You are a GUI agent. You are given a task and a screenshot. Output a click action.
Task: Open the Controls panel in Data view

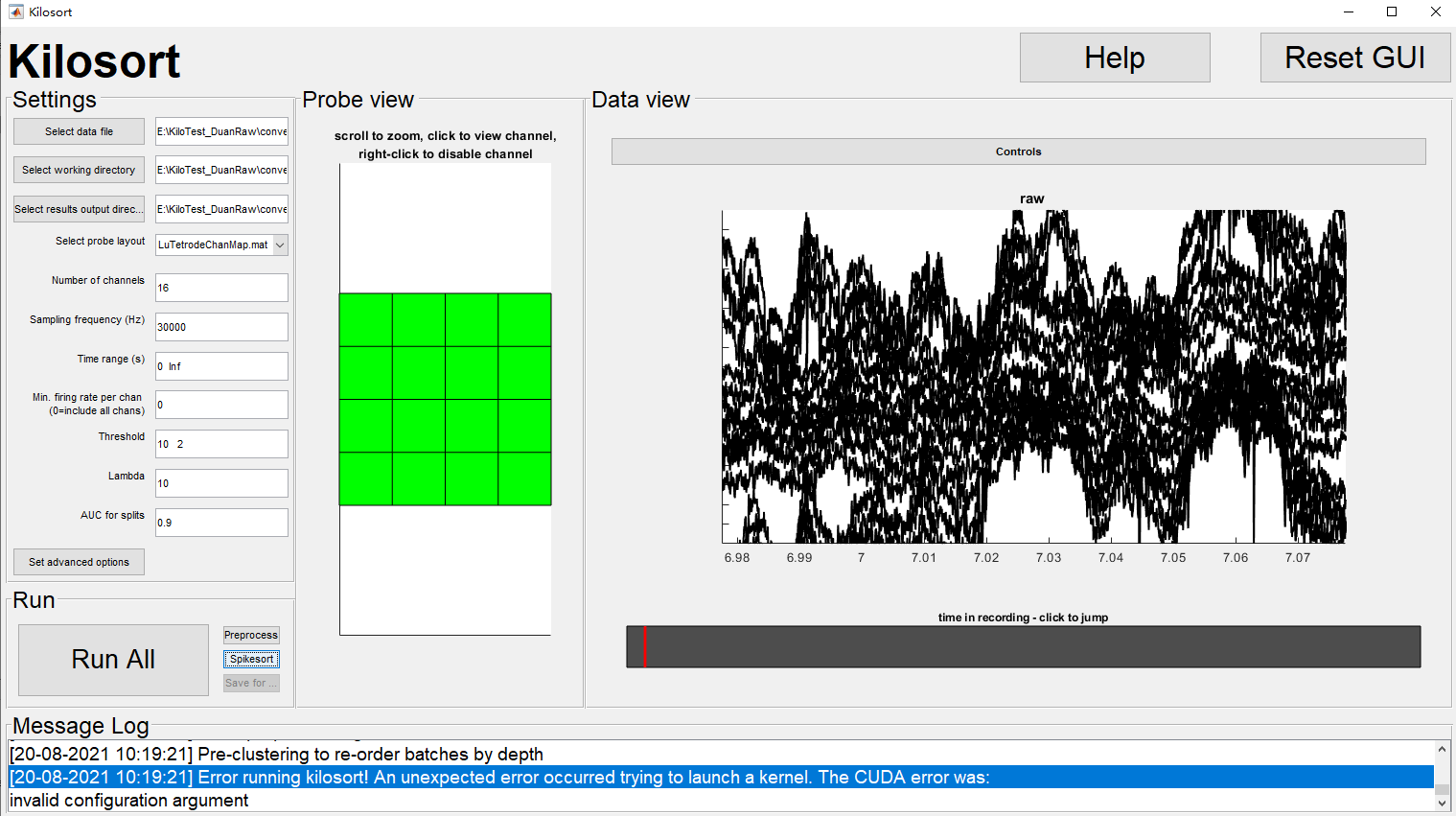(1018, 151)
